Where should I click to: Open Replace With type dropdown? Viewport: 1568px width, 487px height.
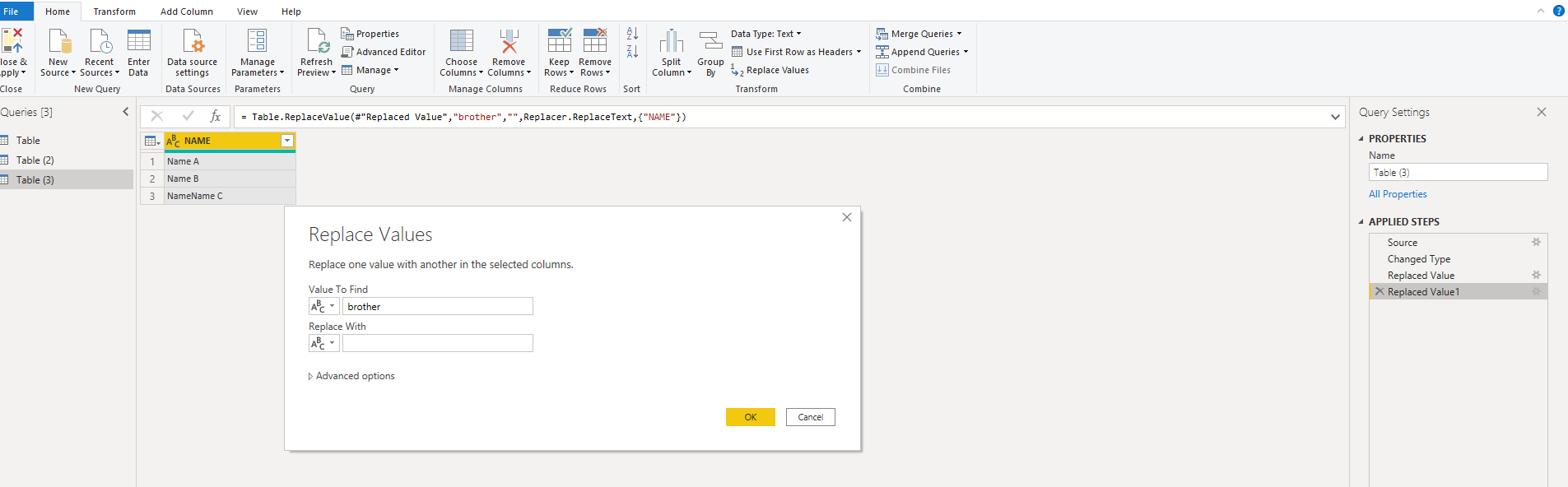[x=324, y=343]
